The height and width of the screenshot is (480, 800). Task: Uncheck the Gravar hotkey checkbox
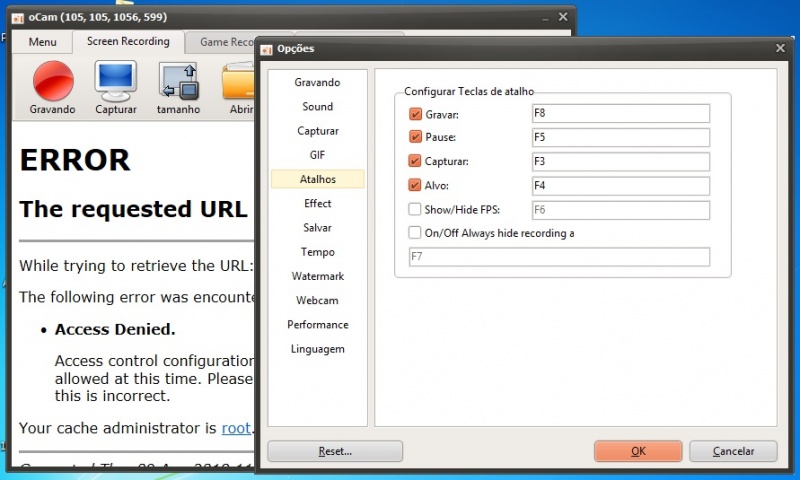tap(415, 114)
